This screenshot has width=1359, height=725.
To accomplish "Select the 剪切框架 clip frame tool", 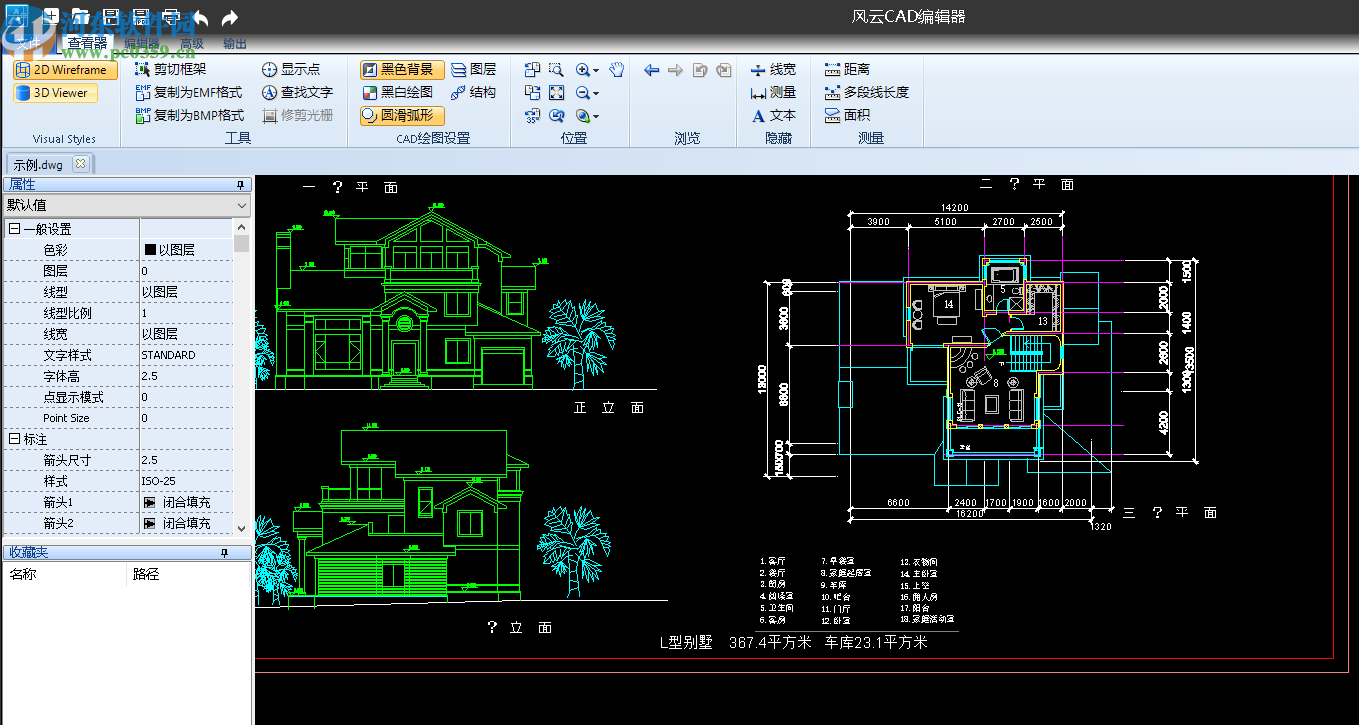I will point(170,69).
